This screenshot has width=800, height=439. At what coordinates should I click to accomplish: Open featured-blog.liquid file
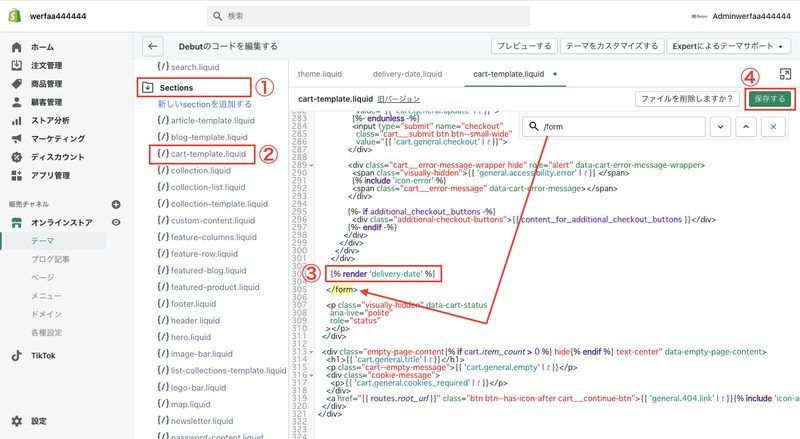208,271
